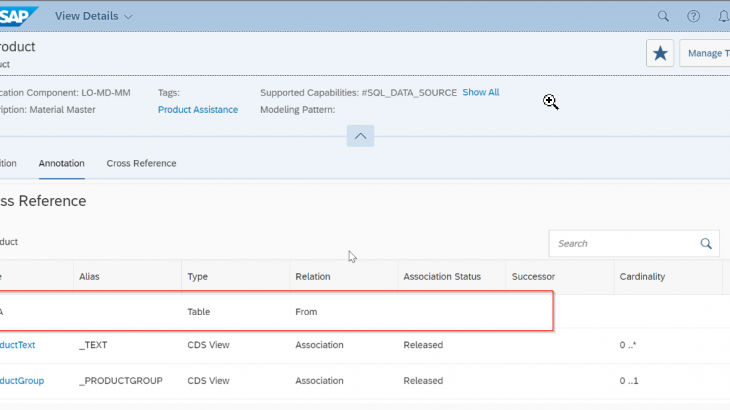Click the magnifier icon in Search field
This screenshot has width=730, height=410.
point(706,243)
